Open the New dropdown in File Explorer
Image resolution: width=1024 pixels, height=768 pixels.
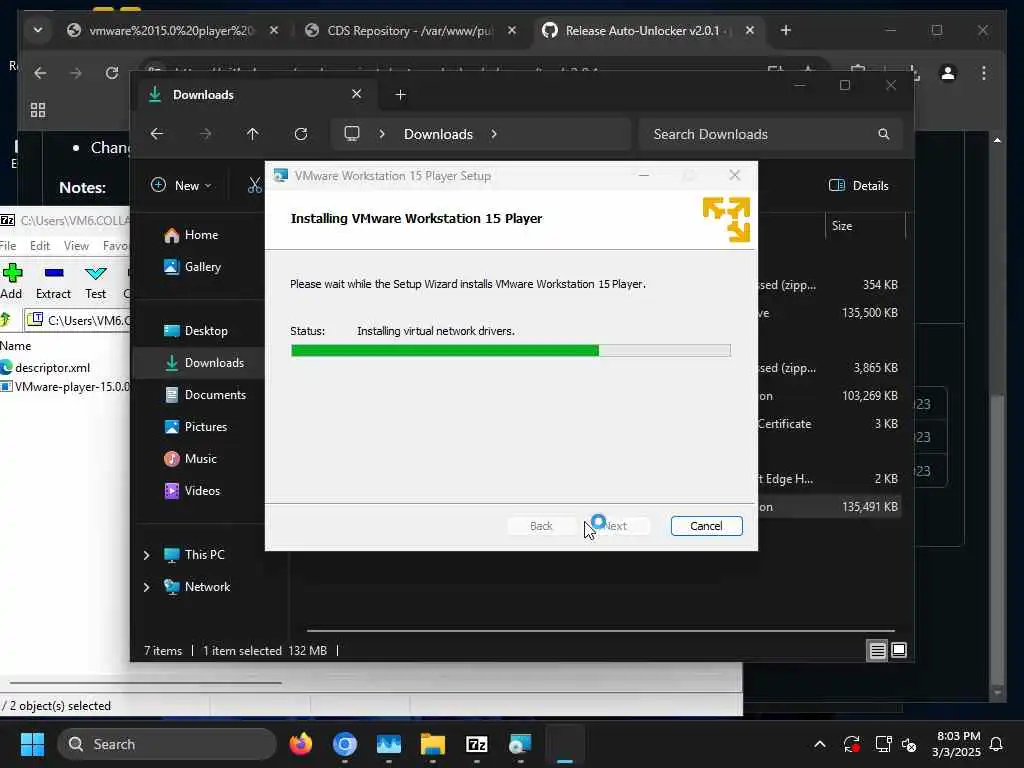182,185
